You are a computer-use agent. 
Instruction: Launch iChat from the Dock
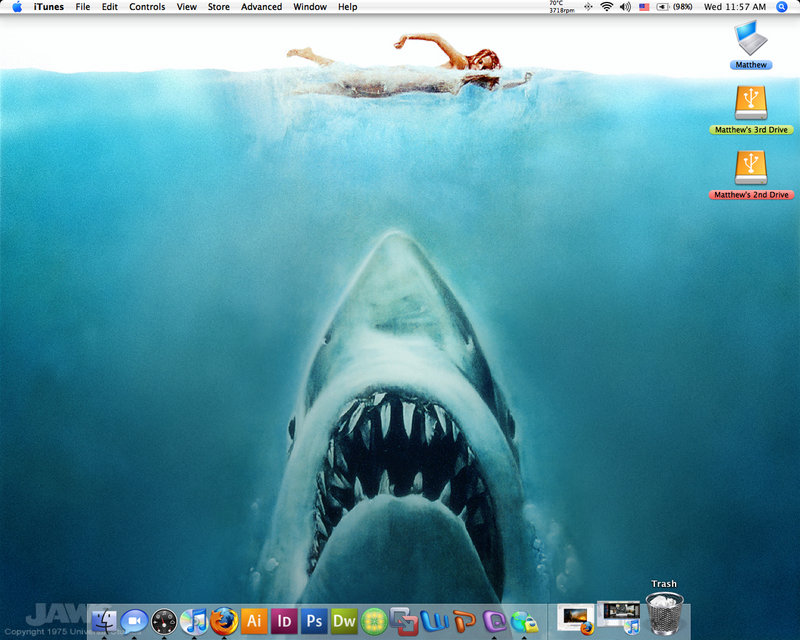[134, 621]
